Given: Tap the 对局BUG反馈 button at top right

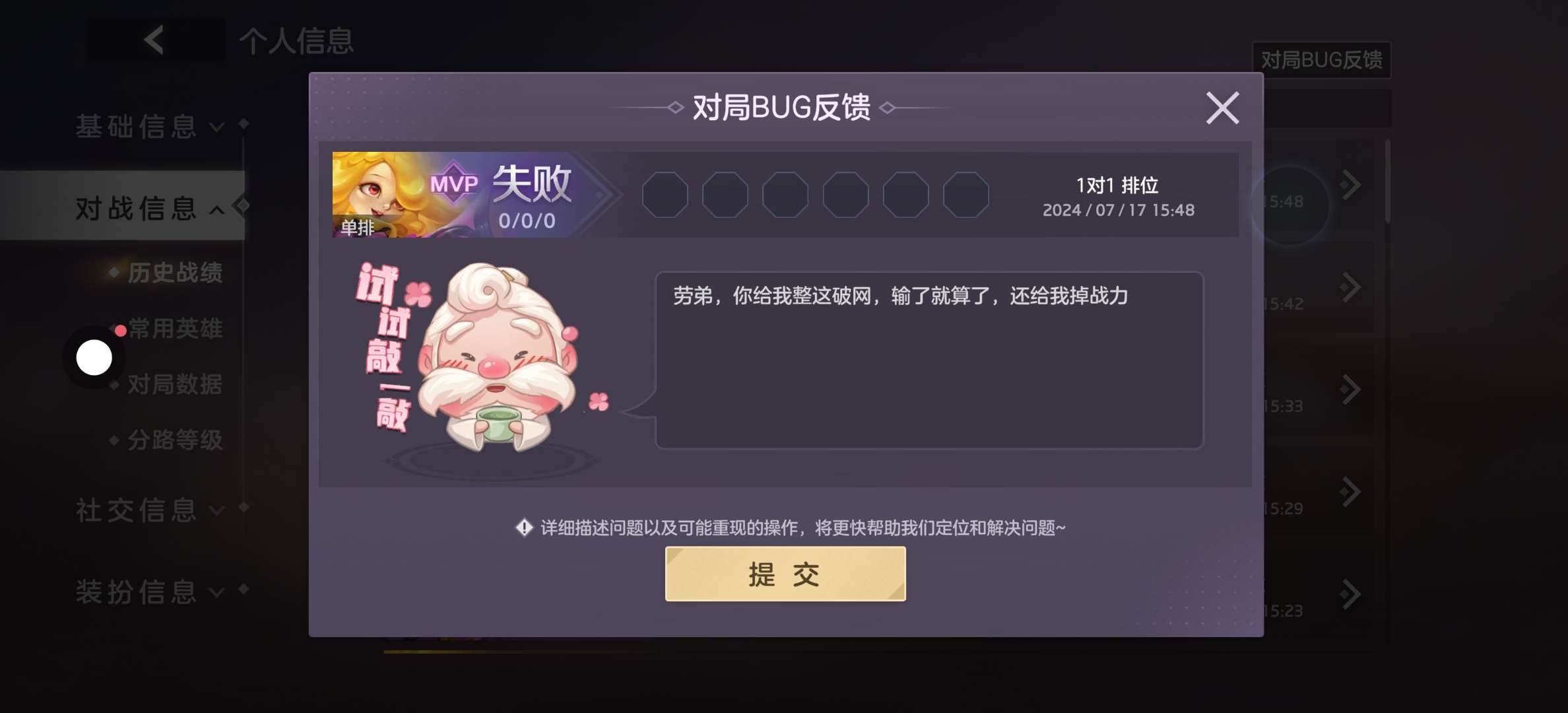Looking at the screenshot, I should [1322, 60].
